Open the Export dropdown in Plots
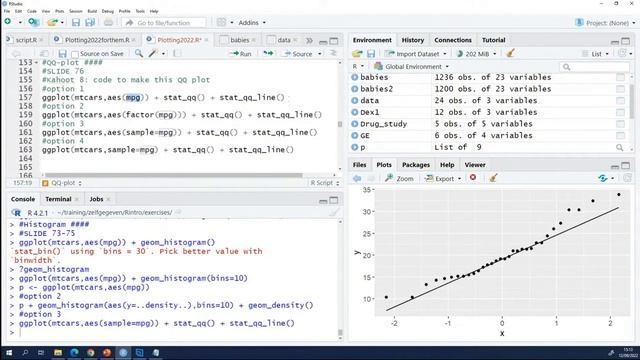The width and height of the screenshot is (640, 360). (443, 178)
